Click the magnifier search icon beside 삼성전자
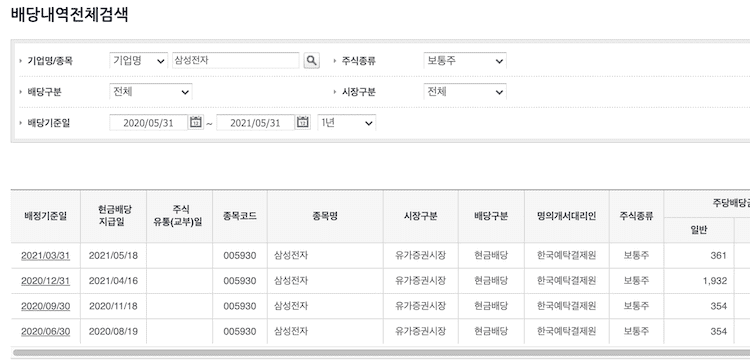 click(x=311, y=61)
